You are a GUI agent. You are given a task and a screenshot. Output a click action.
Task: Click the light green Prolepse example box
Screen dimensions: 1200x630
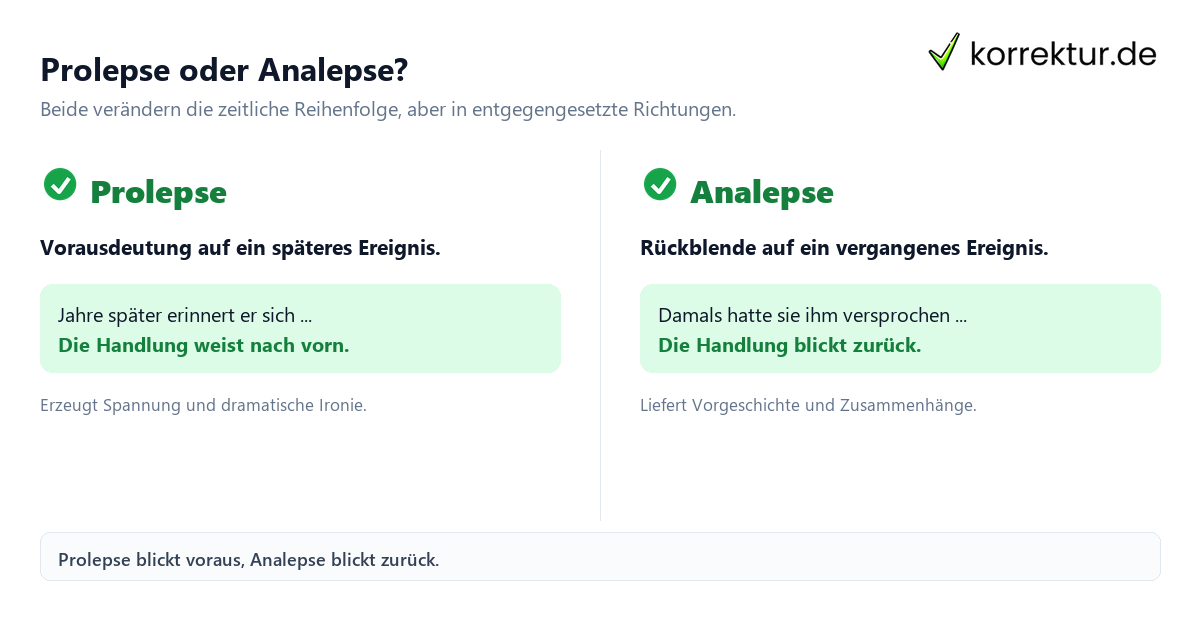300,328
